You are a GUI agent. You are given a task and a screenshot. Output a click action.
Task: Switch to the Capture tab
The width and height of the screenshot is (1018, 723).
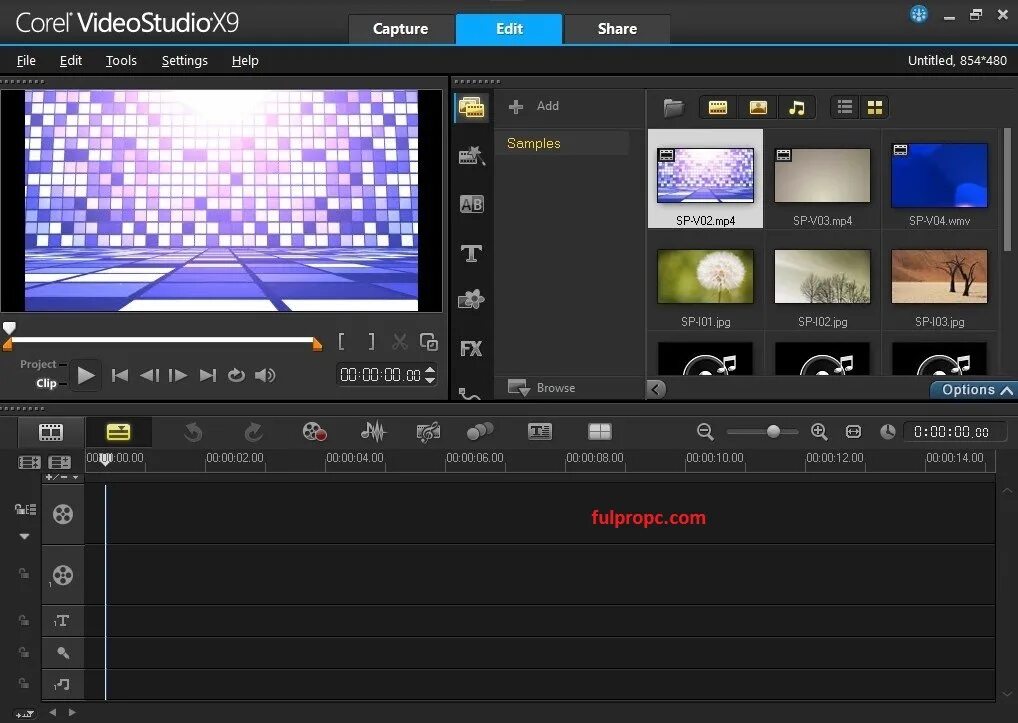point(401,29)
